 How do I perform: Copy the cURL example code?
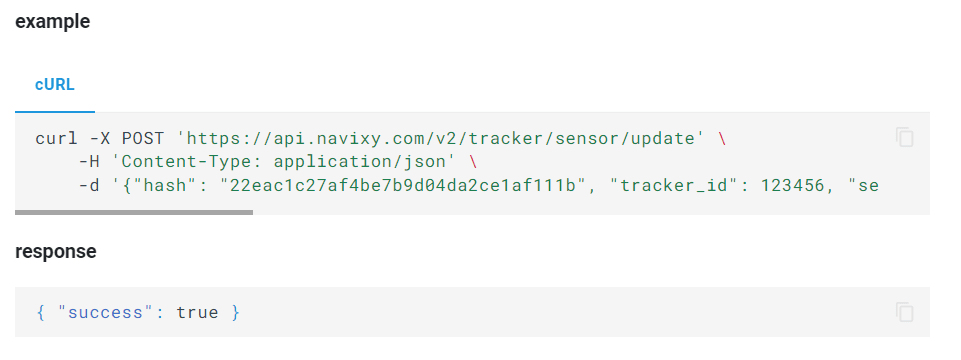(904, 137)
